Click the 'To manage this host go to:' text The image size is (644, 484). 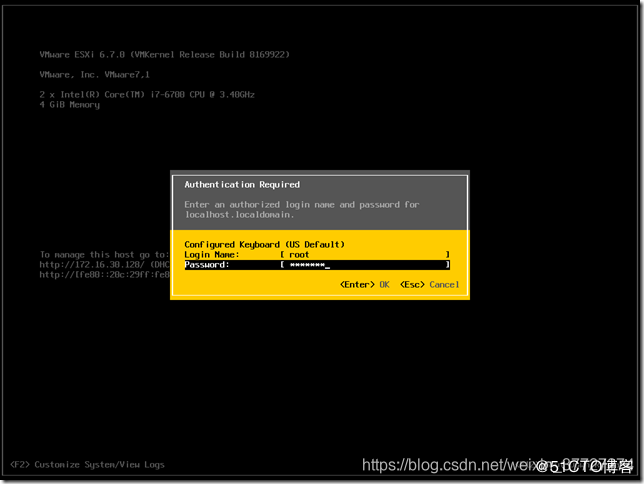pyautogui.click(x=104, y=255)
